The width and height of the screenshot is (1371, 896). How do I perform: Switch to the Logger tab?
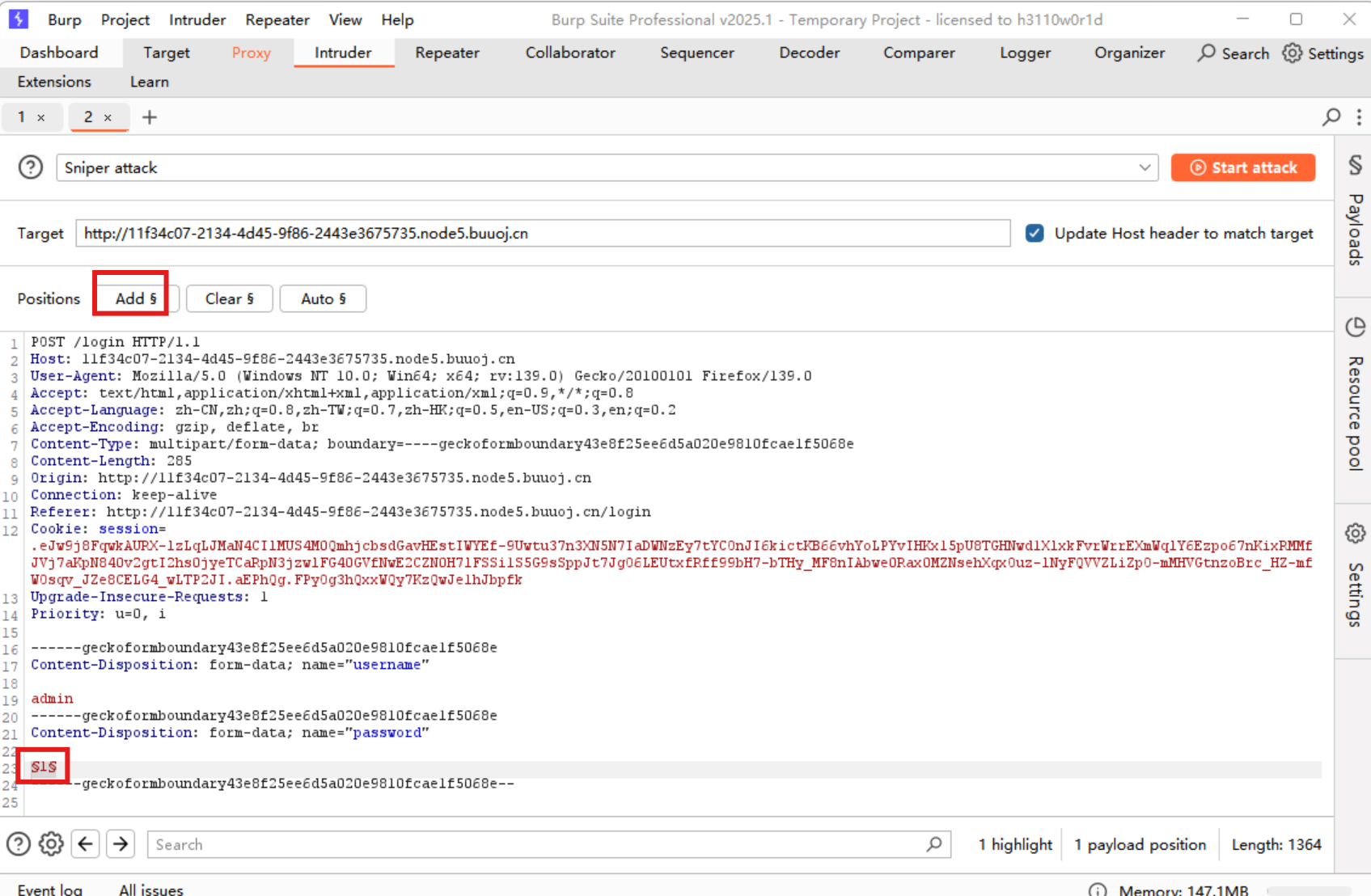1025,53
